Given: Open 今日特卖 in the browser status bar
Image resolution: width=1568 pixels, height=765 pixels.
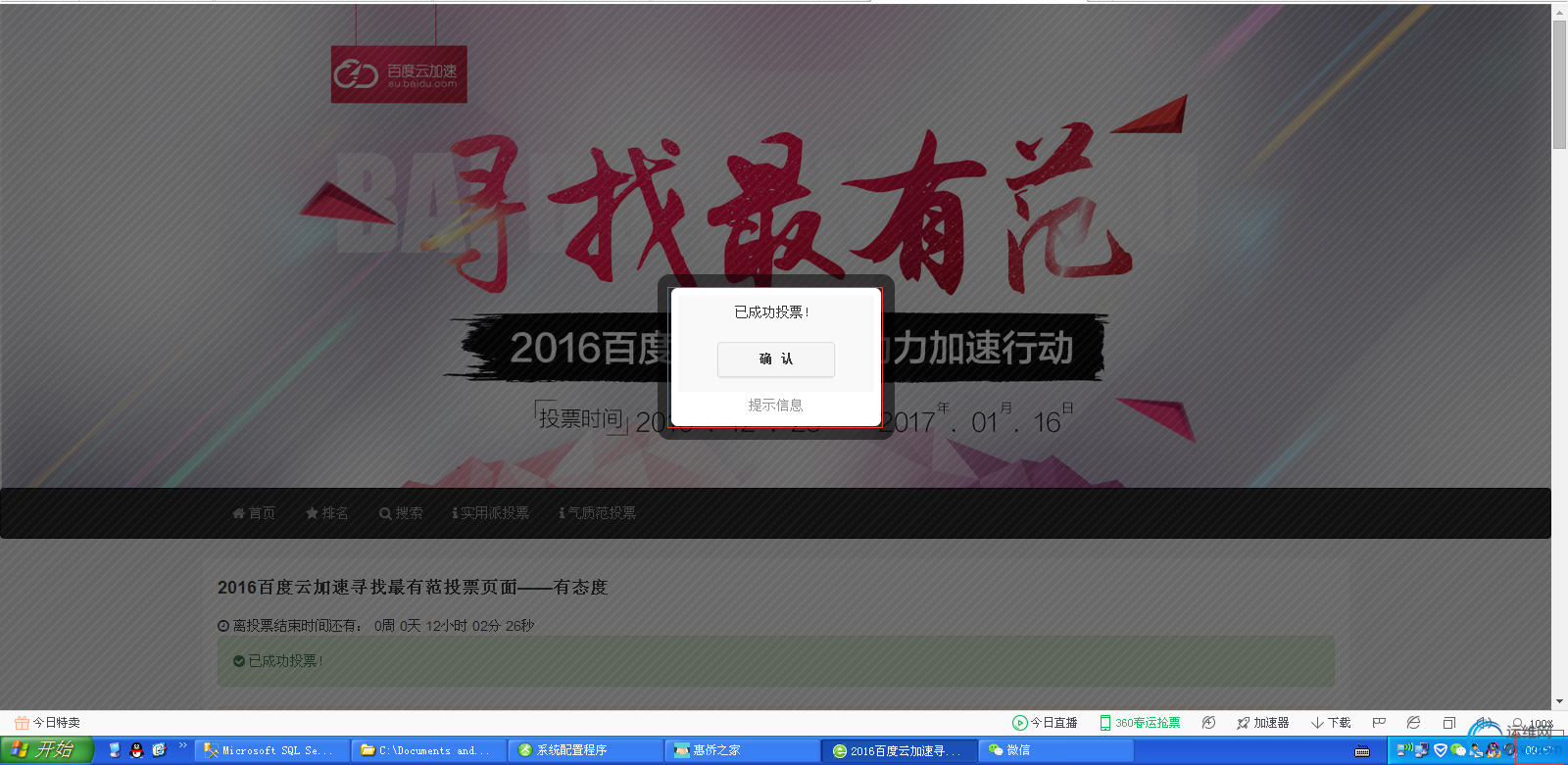Looking at the screenshot, I should click(x=48, y=723).
